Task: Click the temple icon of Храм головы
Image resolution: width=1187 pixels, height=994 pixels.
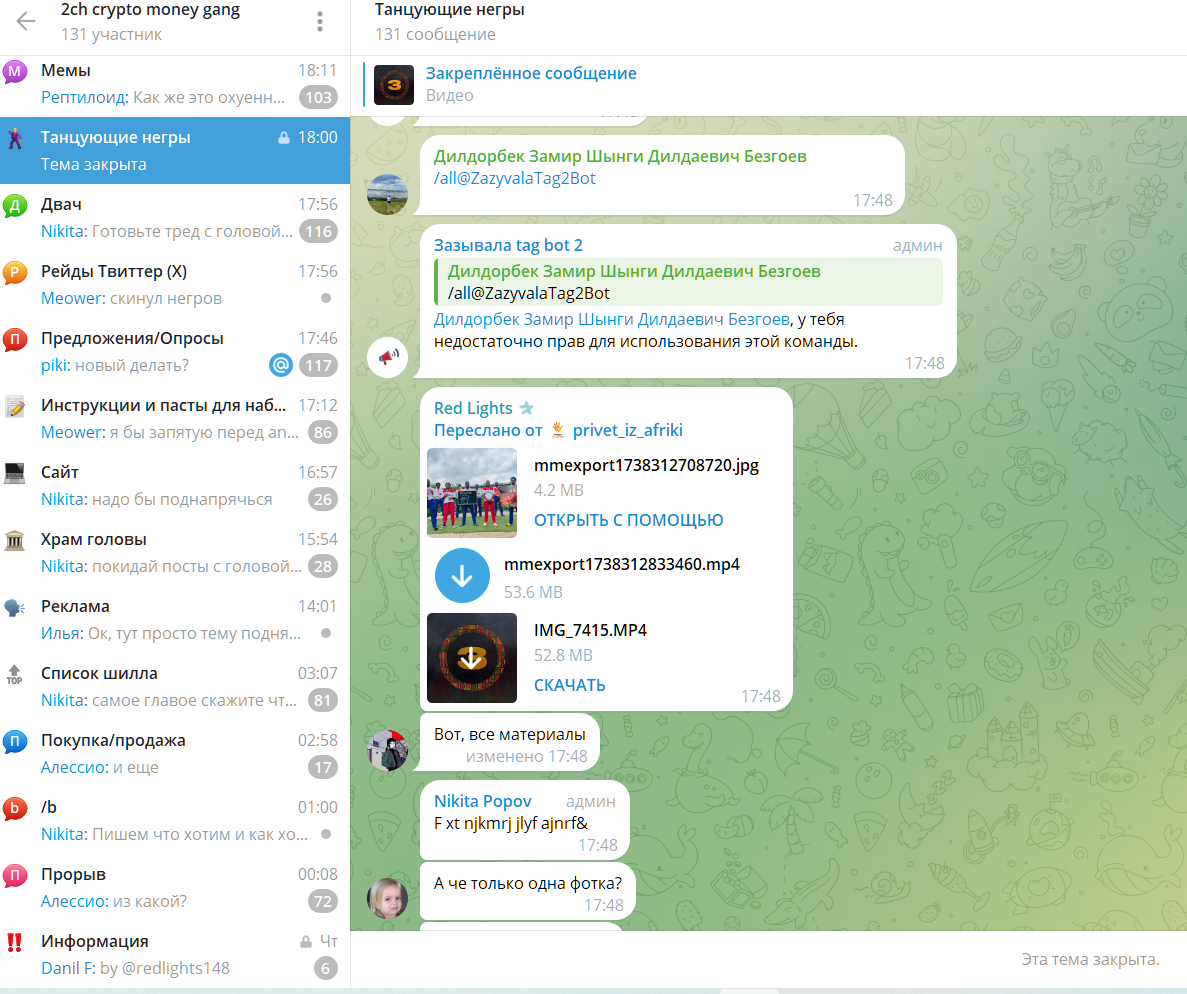Action: click(x=15, y=540)
